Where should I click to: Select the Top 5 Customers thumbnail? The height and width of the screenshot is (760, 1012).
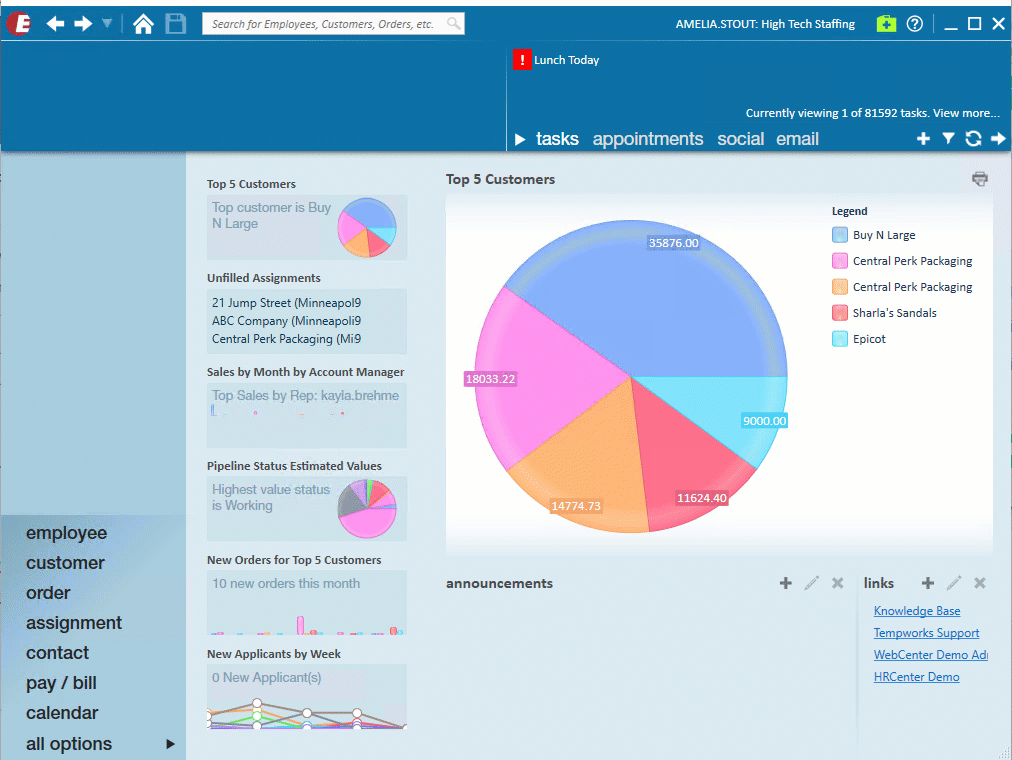click(307, 228)
